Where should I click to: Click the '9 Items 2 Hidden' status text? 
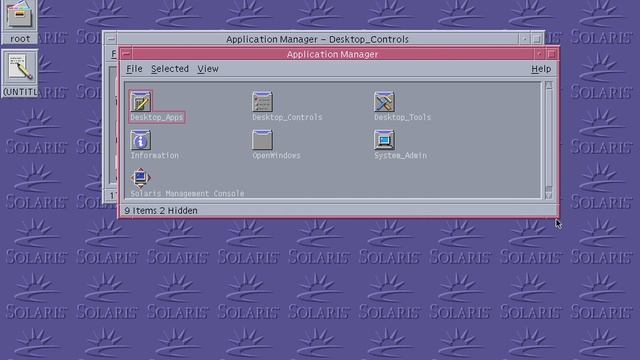161,211
